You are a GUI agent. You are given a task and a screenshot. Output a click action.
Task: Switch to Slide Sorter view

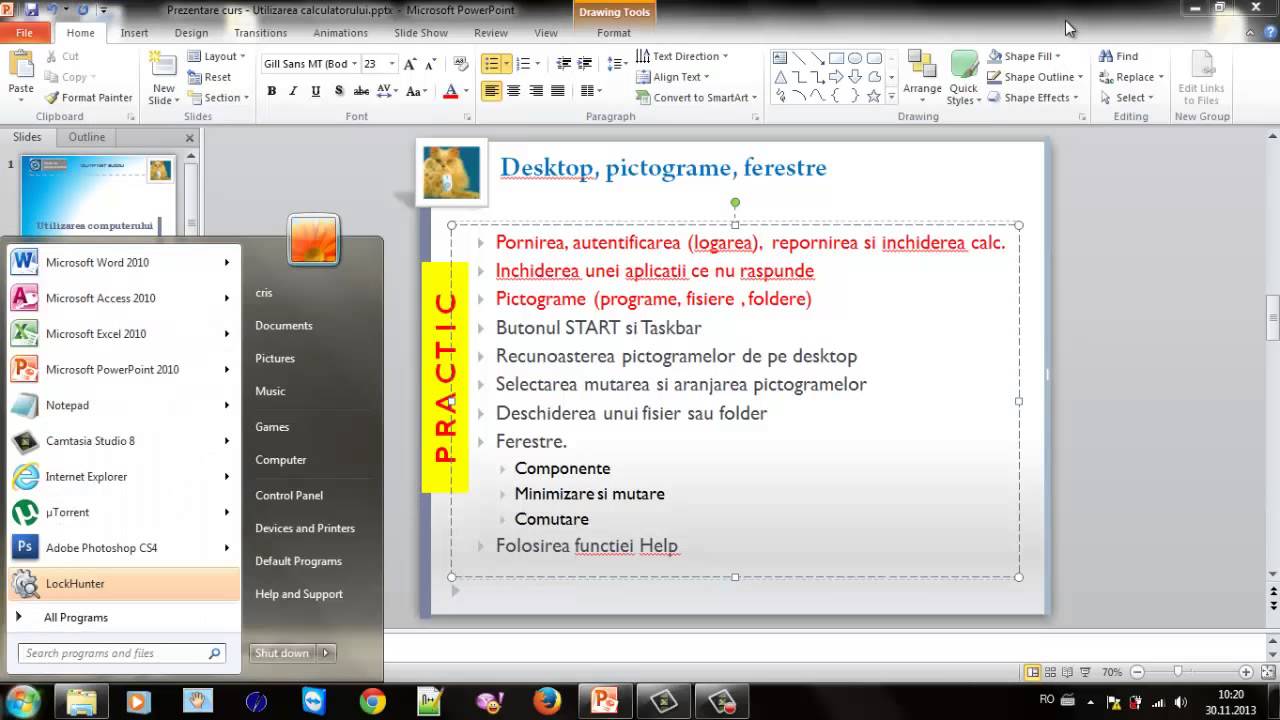tap(1050, 672)
